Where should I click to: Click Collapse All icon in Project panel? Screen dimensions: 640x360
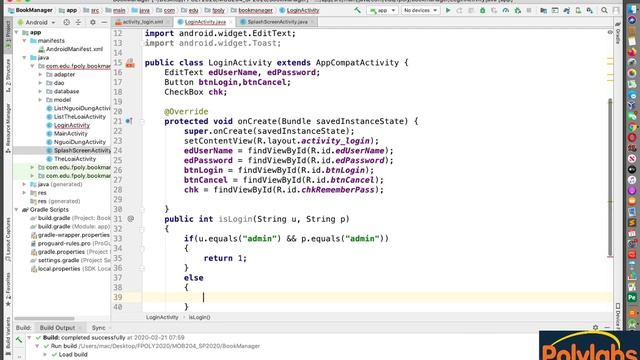pos(78,22)
